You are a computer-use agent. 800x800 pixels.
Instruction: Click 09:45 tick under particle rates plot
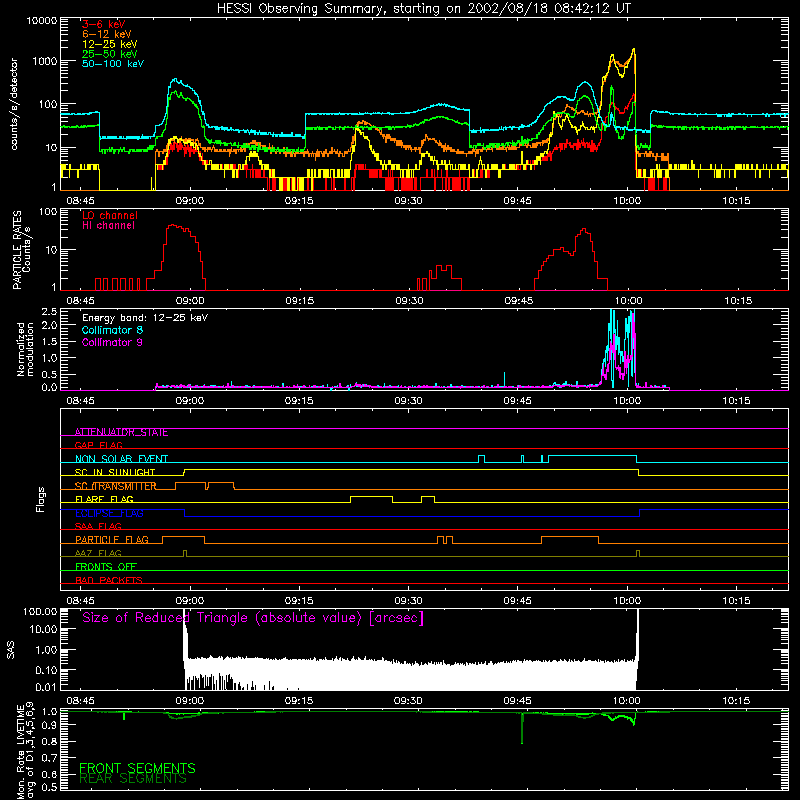(518, 301)
